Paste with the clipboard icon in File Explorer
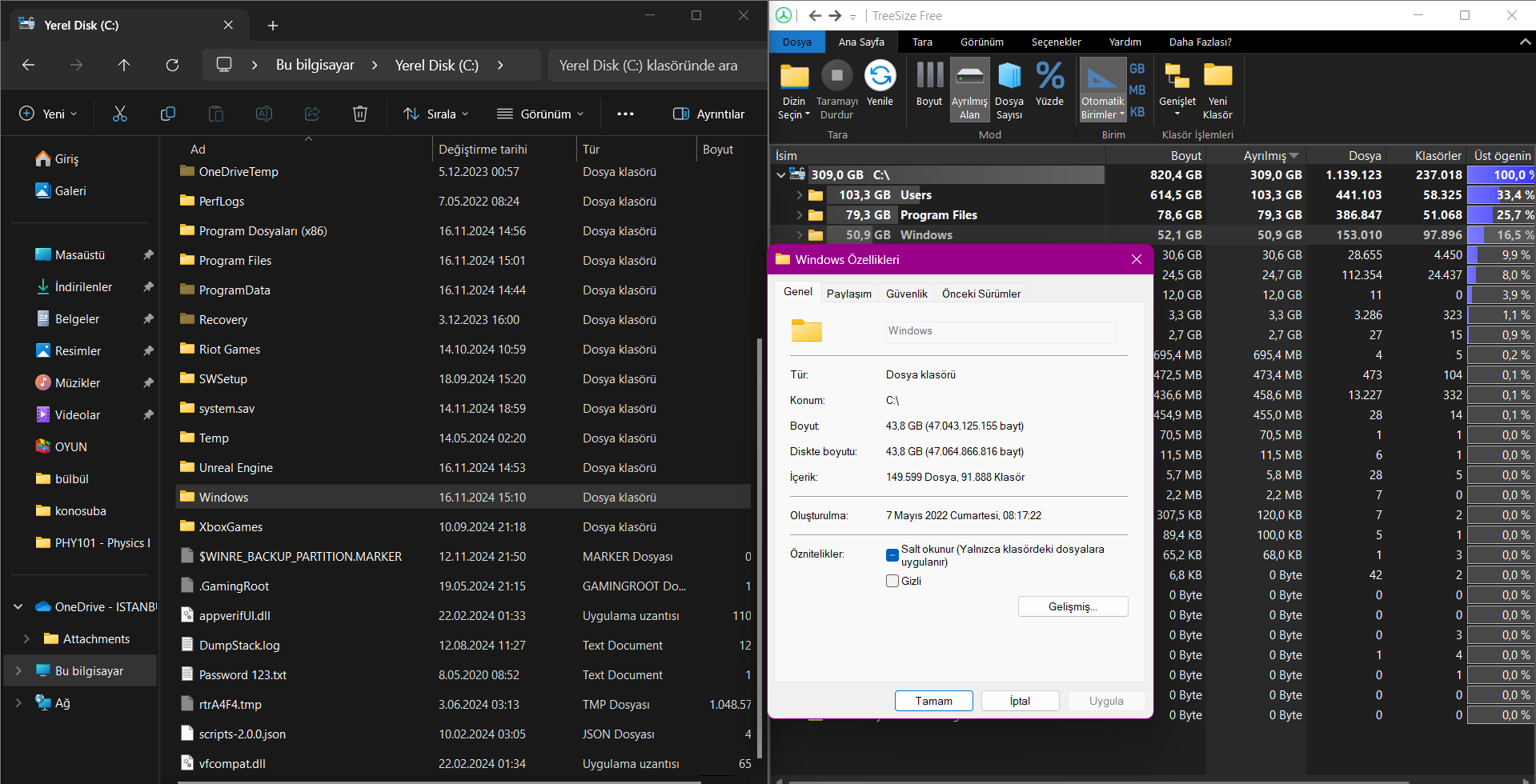Viewport: 1536px width, 784px height. point(216,114)
